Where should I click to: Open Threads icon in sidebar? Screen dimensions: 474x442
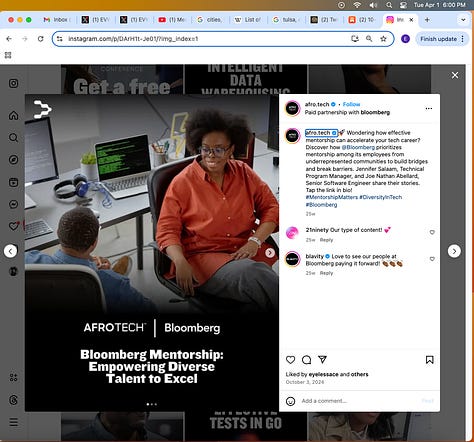pyautogui.click(x=13, y=400)
